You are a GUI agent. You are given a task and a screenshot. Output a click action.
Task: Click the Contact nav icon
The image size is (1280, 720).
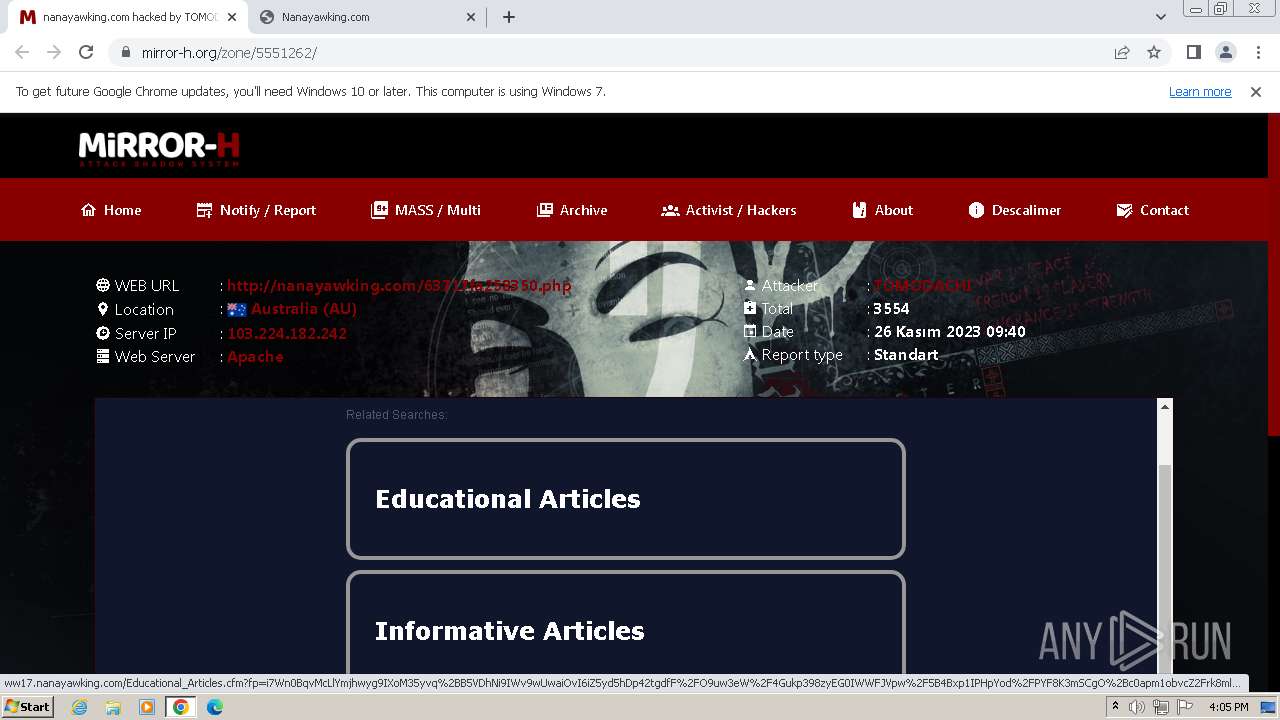pos(1124,210)
